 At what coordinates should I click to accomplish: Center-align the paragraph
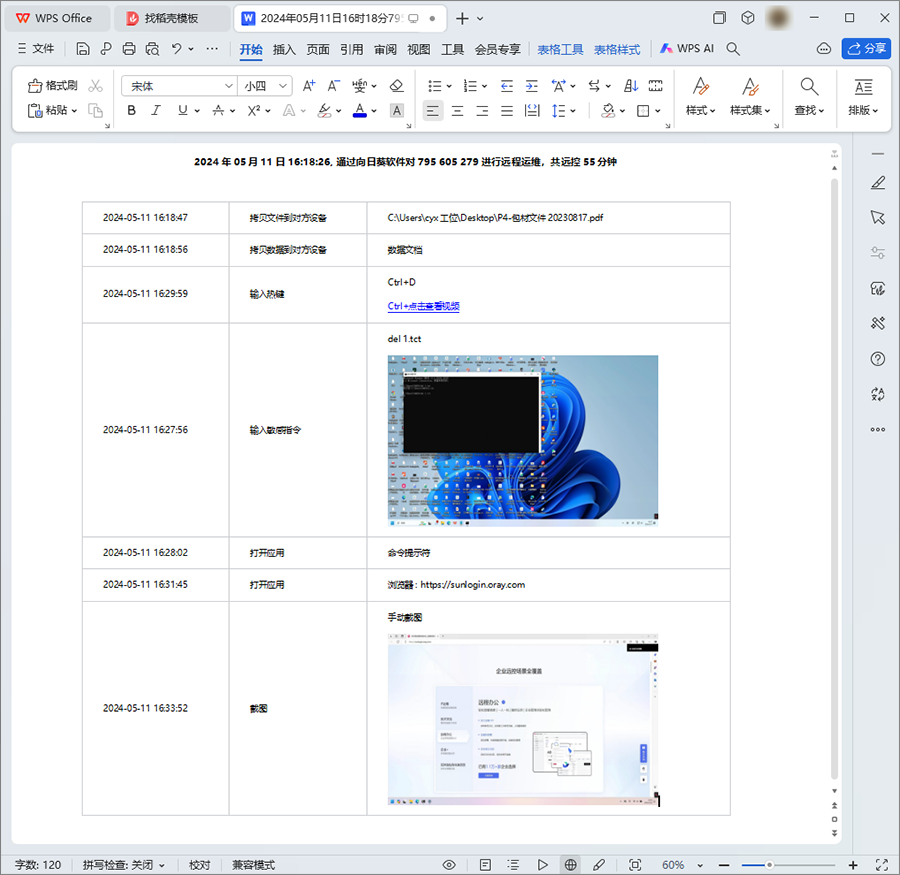[457, 110]
